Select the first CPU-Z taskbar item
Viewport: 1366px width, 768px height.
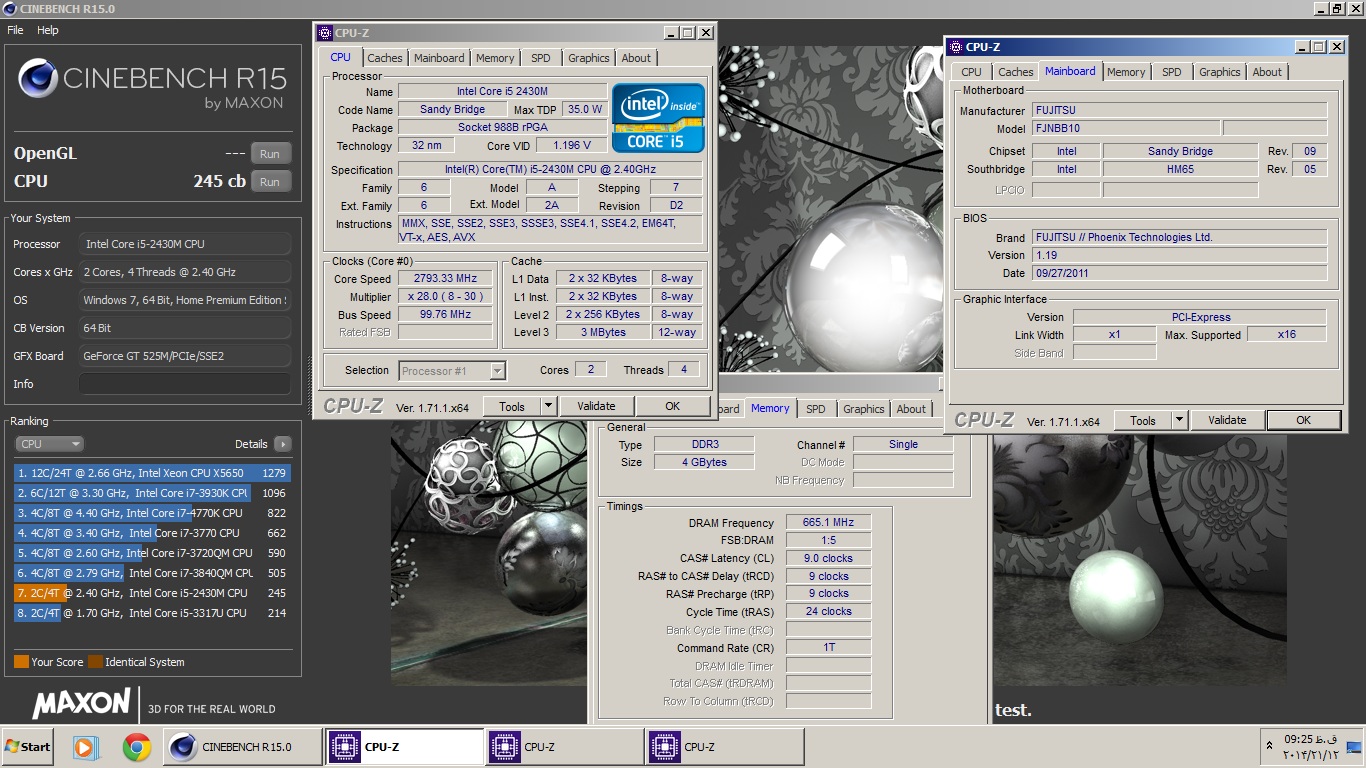pos(405,747)
